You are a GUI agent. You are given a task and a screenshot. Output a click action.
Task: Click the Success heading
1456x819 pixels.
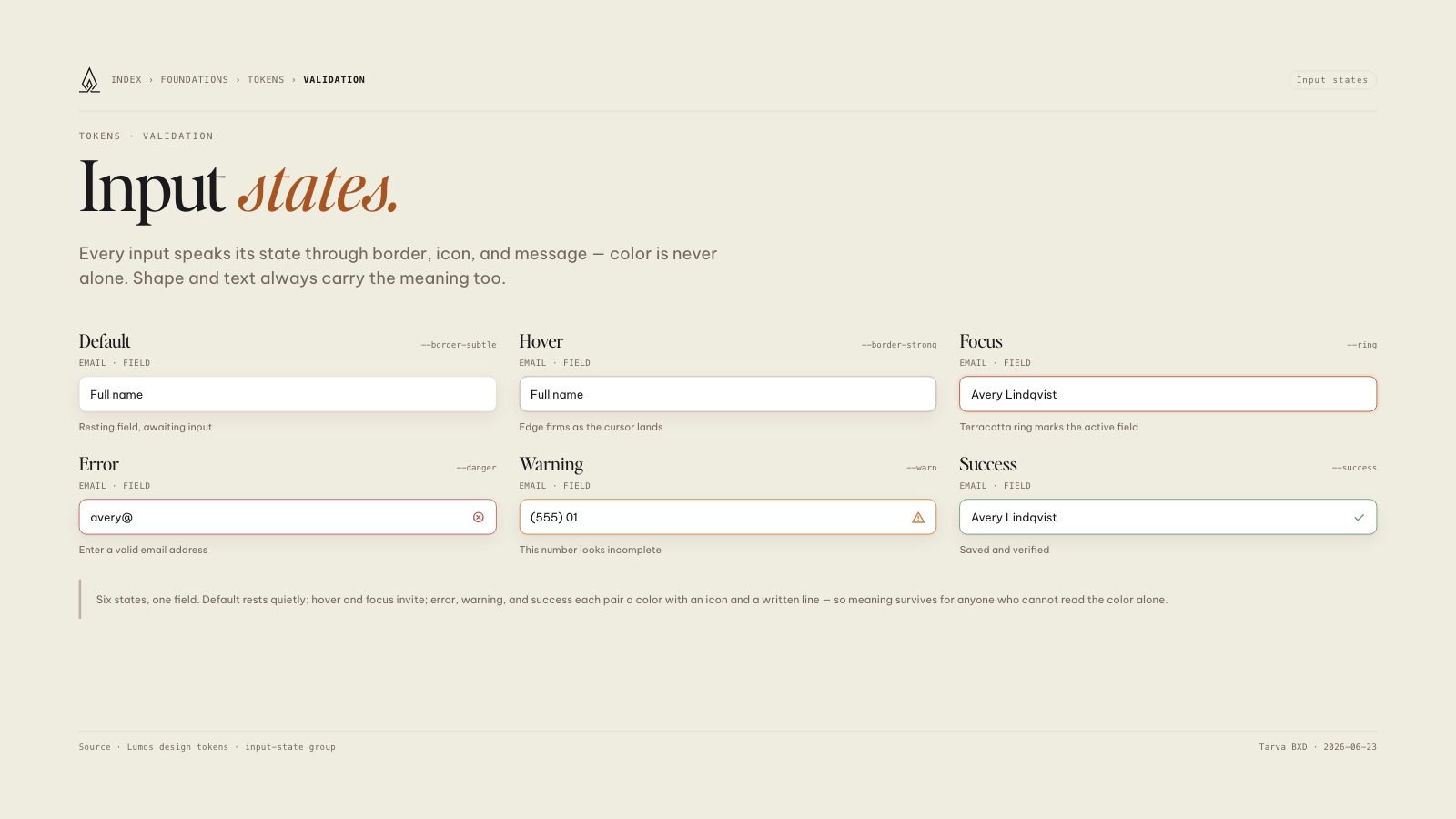988,464
